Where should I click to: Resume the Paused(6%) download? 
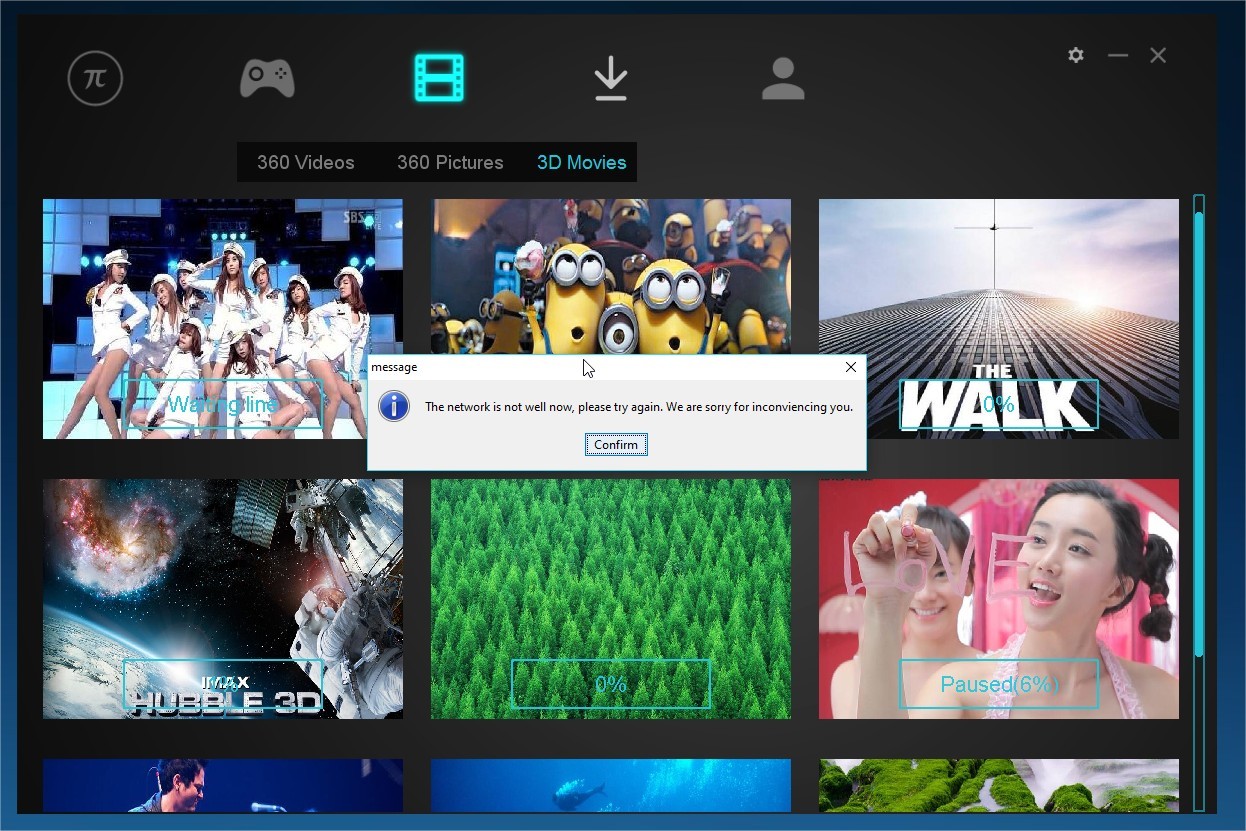pos(999,685)
